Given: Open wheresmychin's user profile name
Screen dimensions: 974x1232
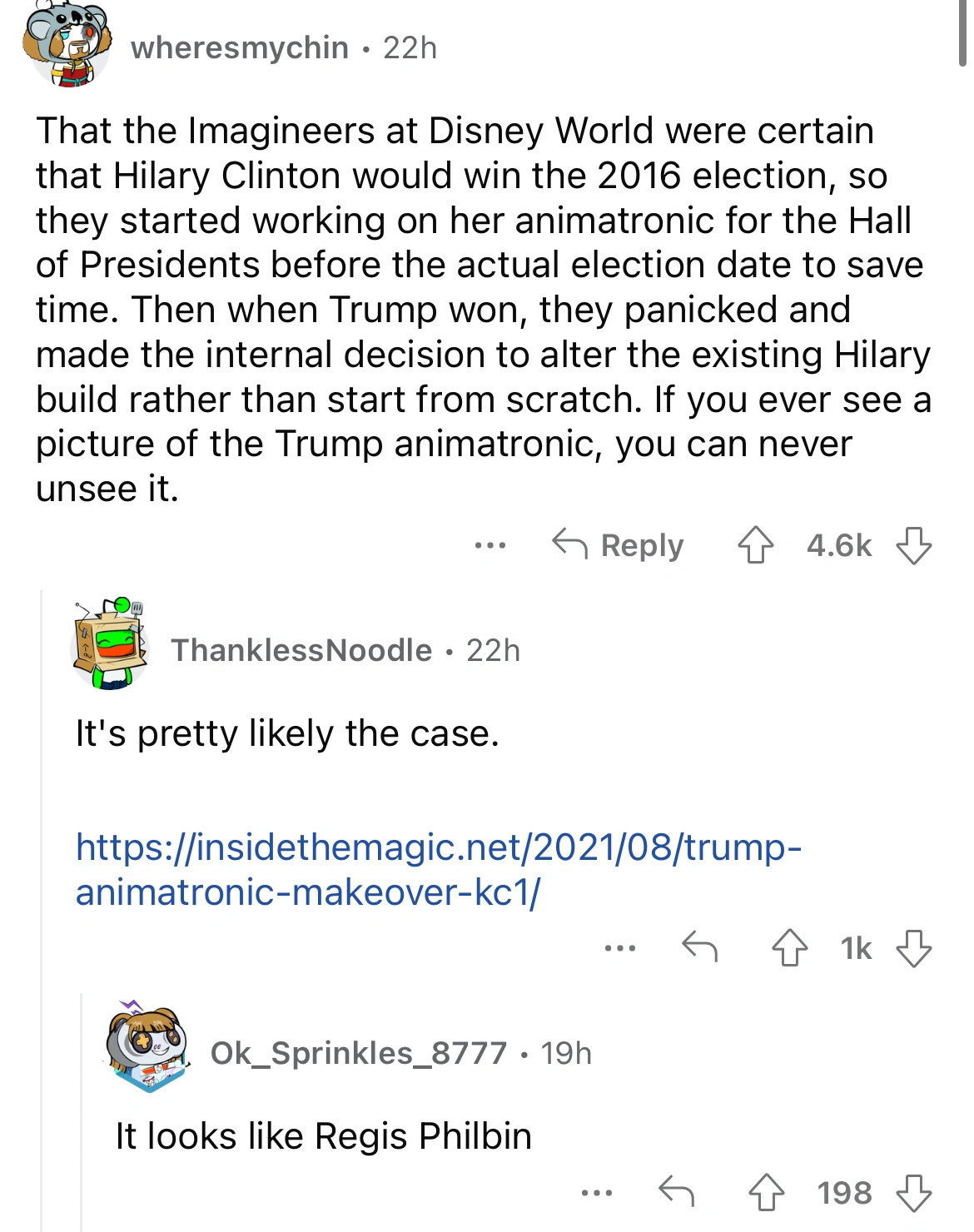Looking at the screenshot, I should point(240,48).
